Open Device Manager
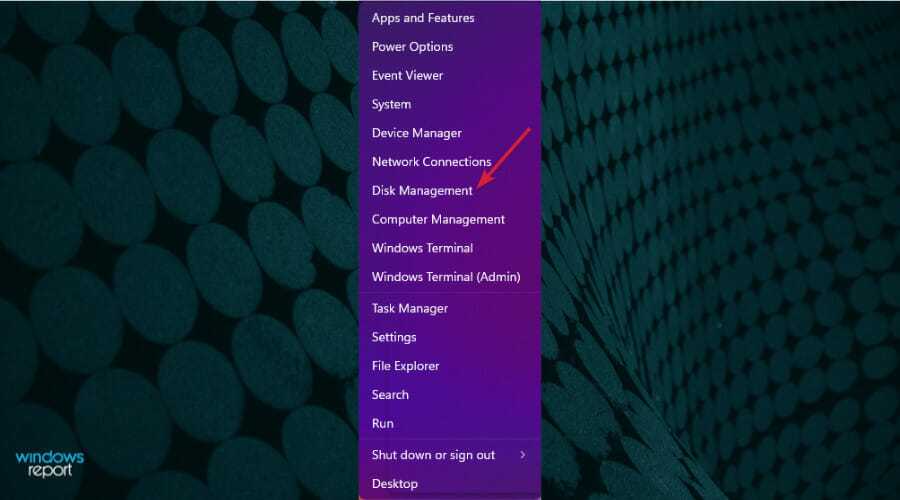 (x=416, y=133)
